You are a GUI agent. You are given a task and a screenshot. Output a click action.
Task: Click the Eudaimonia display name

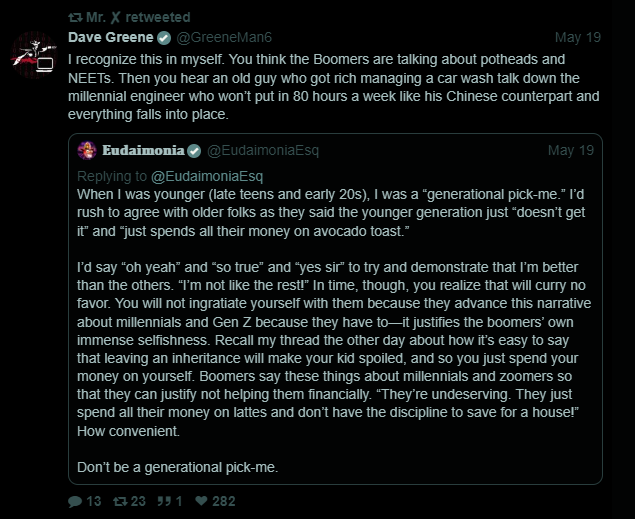click(x=143, y=150)
